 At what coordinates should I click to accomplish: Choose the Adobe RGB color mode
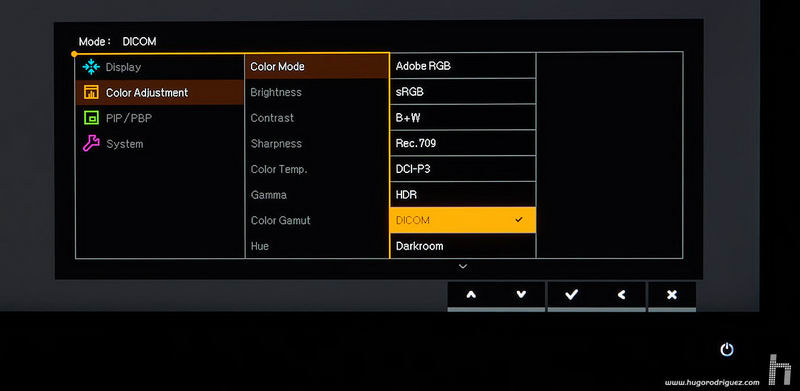463,66
